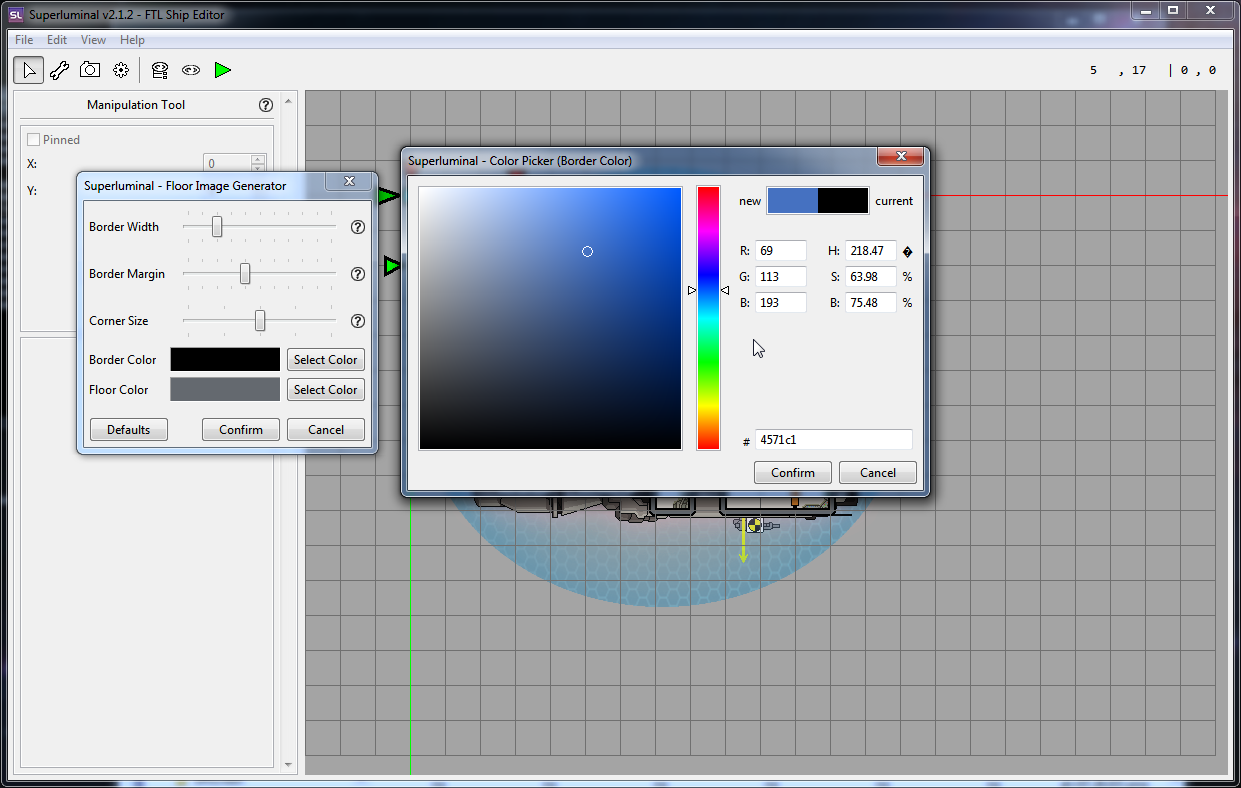Click the G value field
Screen dimensions: 1241x788
(x=781, y=277)
